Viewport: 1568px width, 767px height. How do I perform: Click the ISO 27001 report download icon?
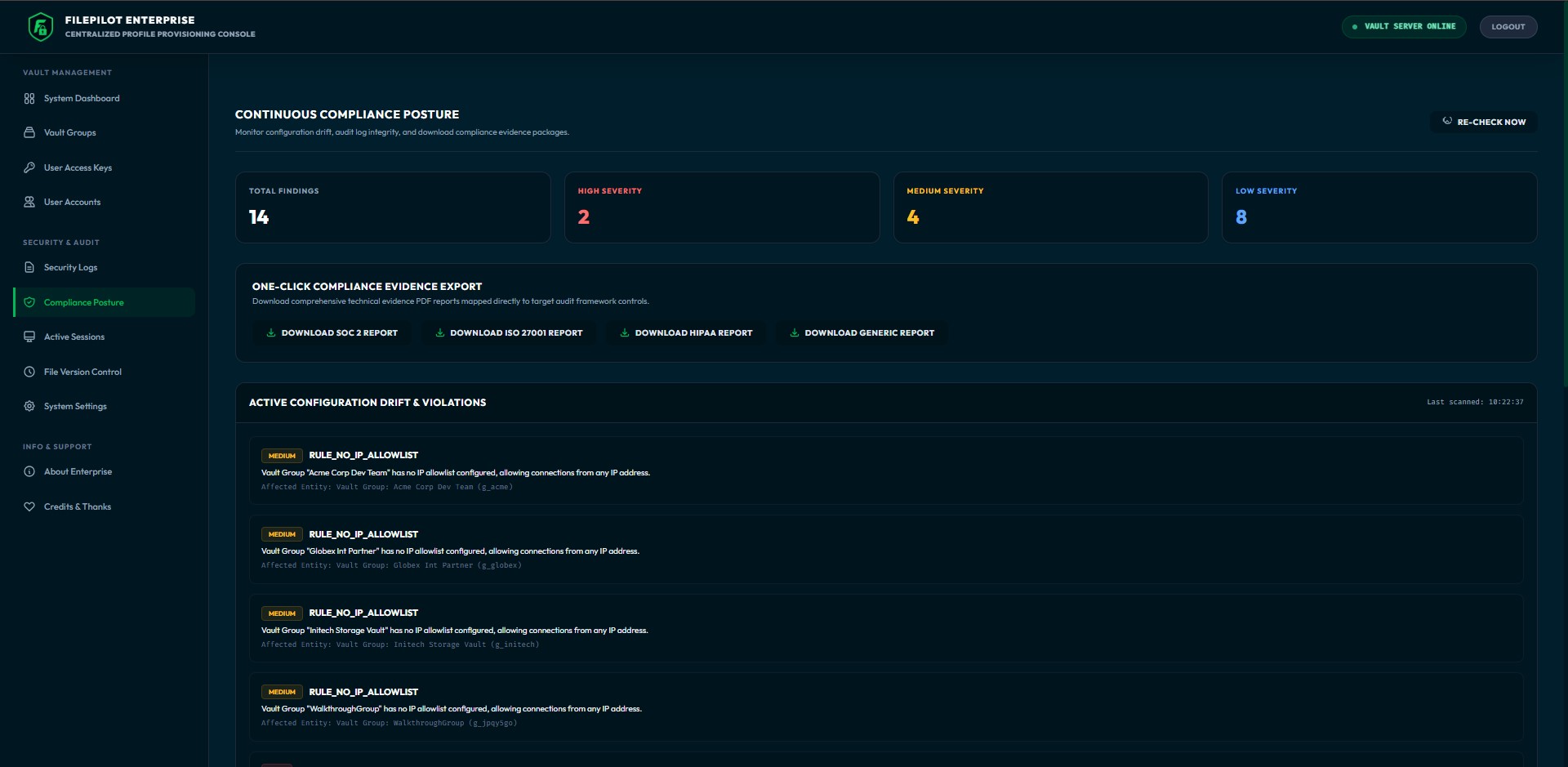439,332
